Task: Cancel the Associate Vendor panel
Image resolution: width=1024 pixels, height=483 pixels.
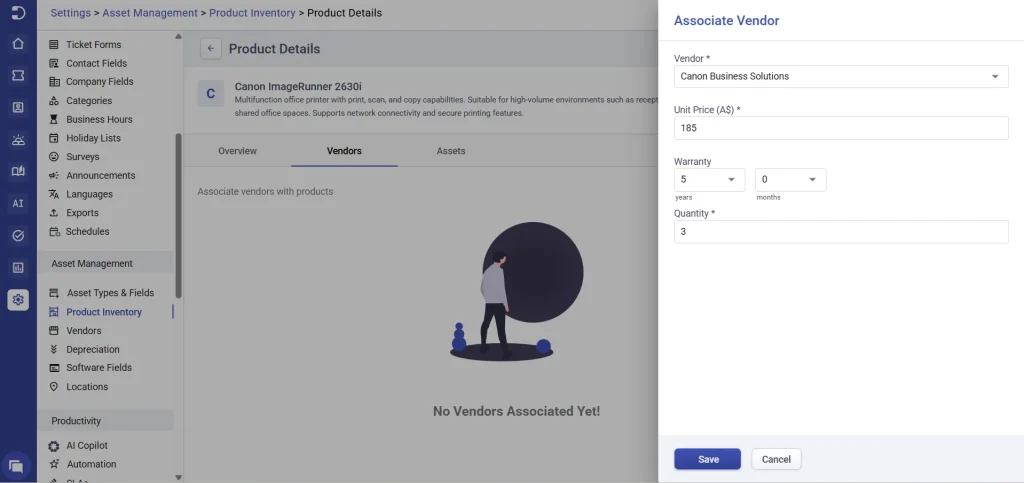Action: 776,459
